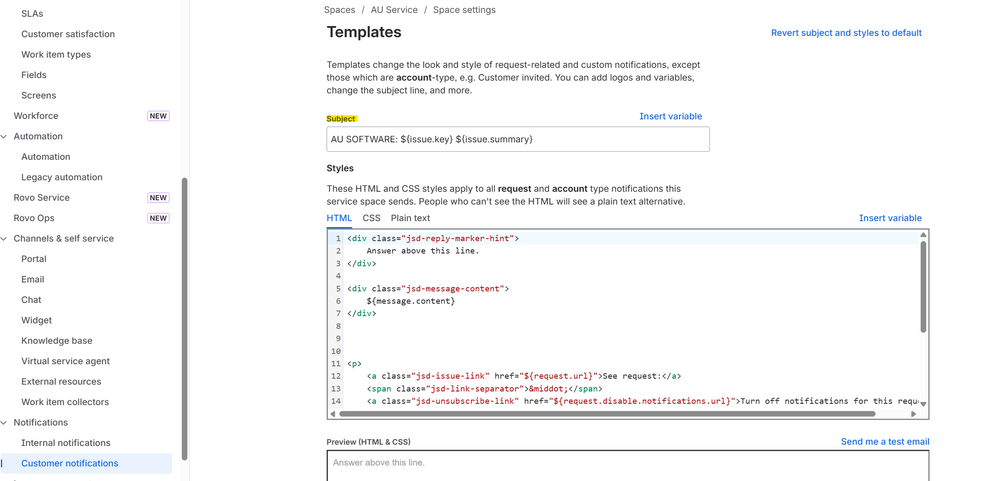Revert subject and styles to default

pyautogui.click(x=846, y=32)
